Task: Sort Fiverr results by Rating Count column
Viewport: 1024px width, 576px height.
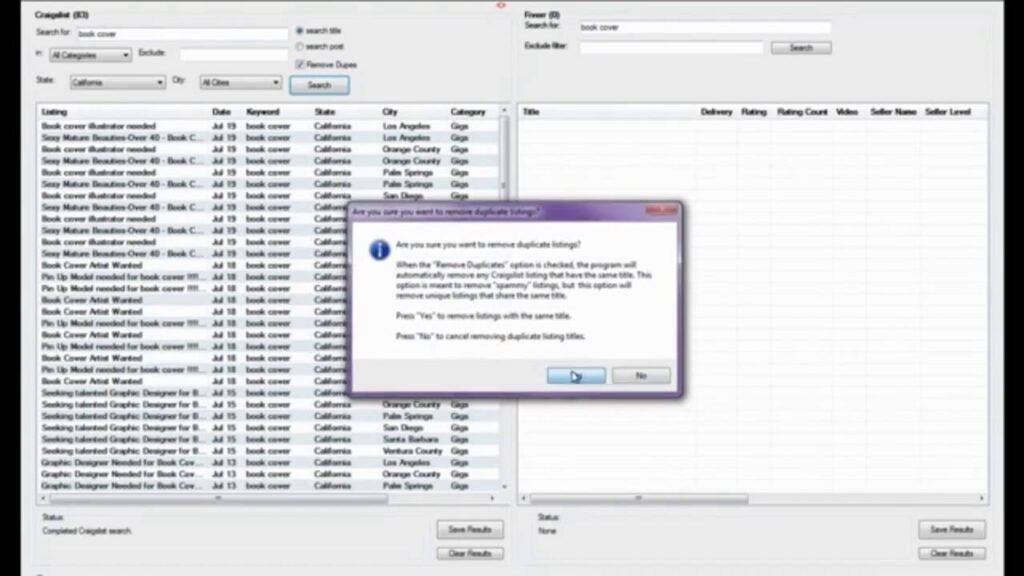Action: (x=802, y=112)
